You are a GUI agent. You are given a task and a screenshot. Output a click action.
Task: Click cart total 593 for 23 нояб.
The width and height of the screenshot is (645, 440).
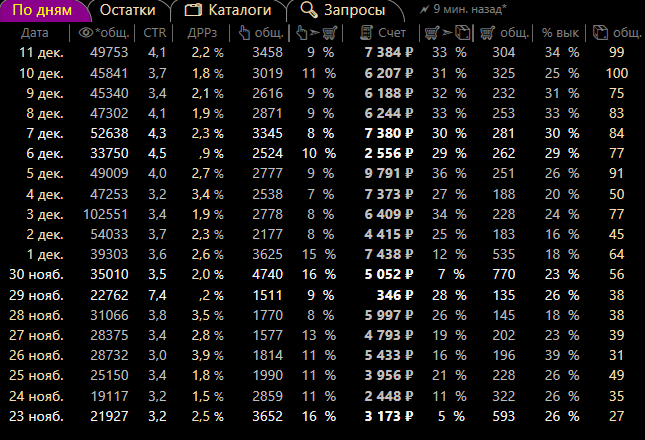pyautogui.click(x=503, y=416)
